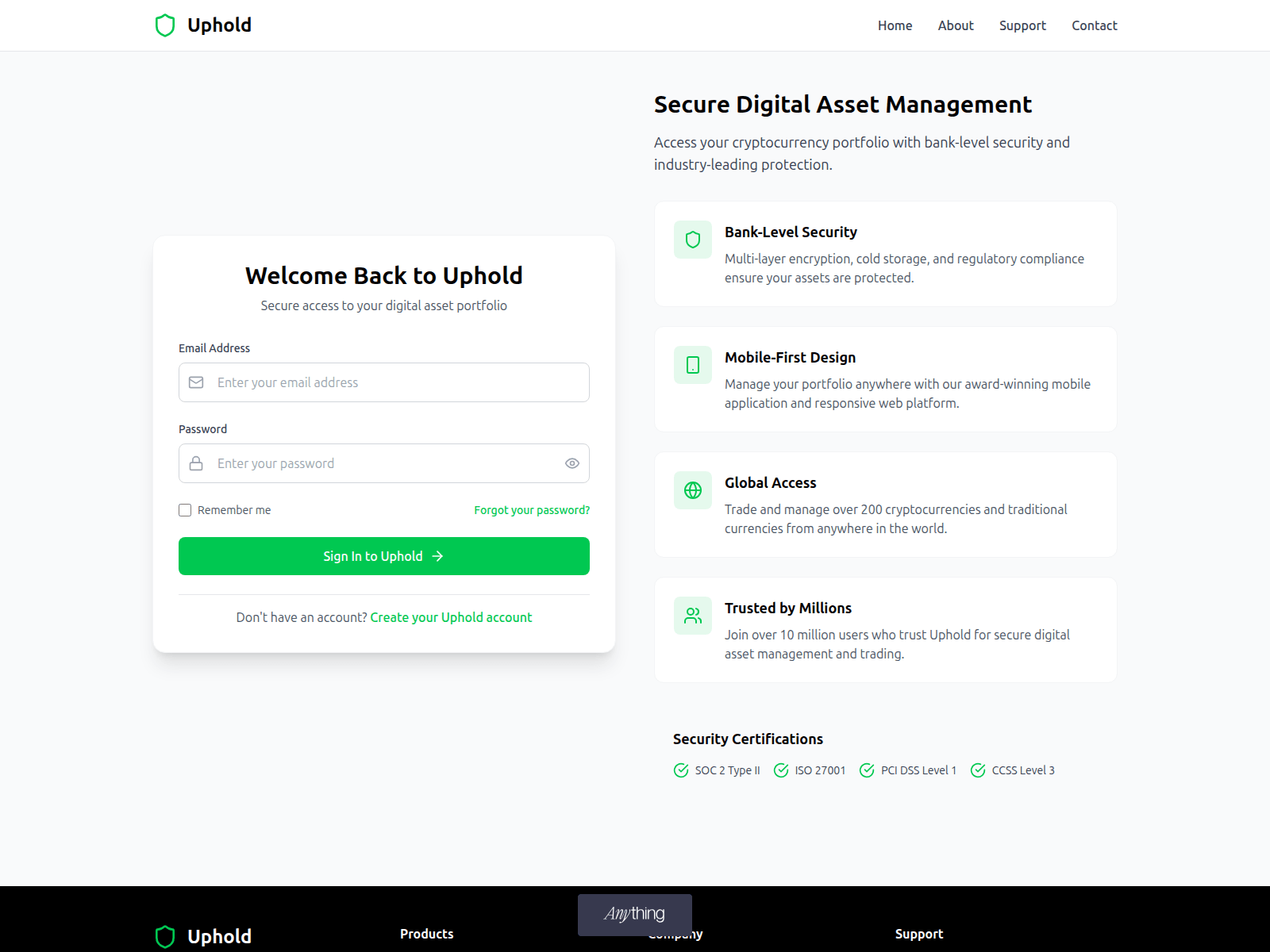The width and height of the screenshot is (1270, 952).
Task: Go to the About page
Action: coord(956,25)
